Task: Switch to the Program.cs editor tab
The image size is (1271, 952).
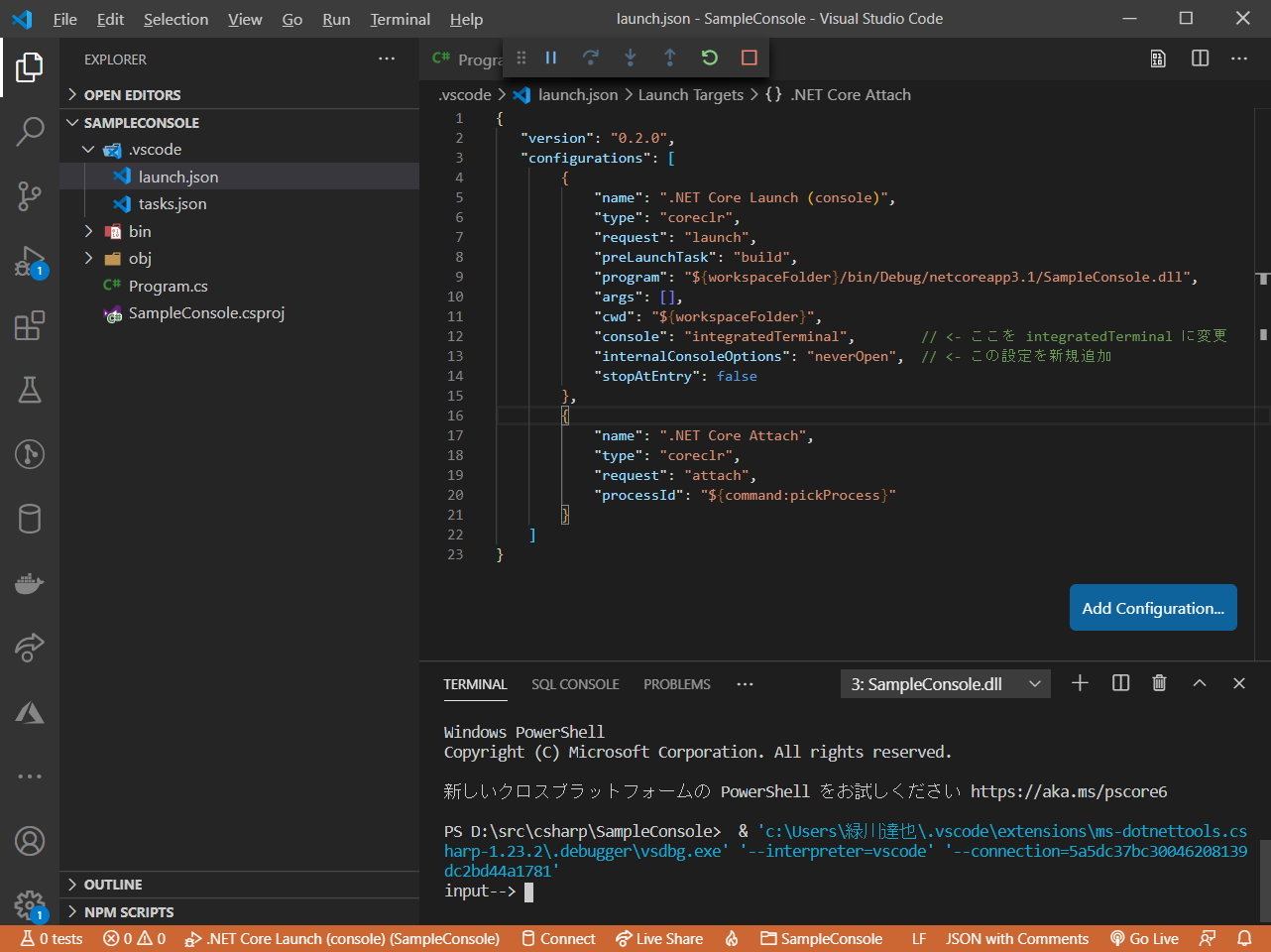Action: click(x=467, y=59)
